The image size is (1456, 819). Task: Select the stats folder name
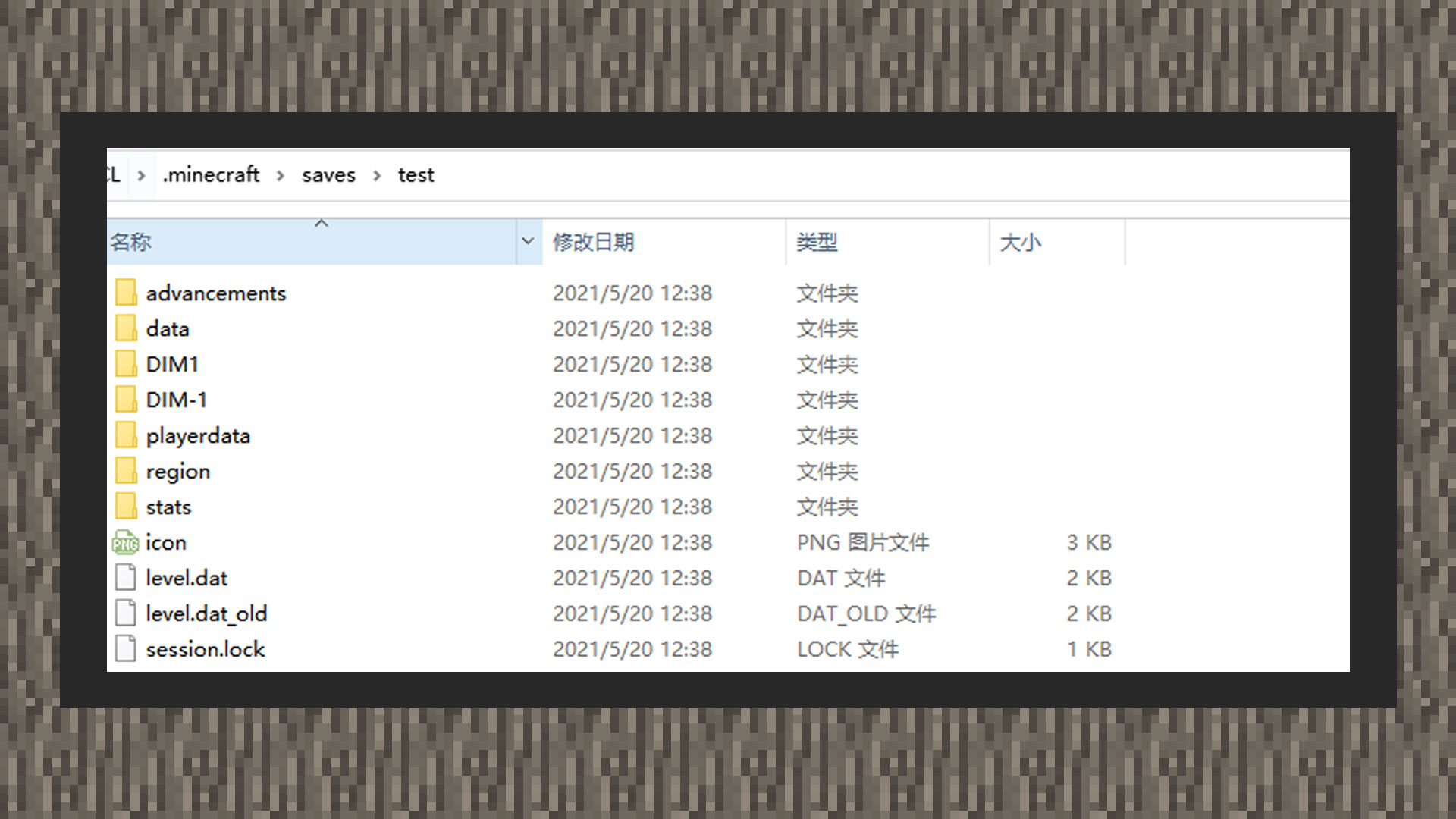point(168,507)
